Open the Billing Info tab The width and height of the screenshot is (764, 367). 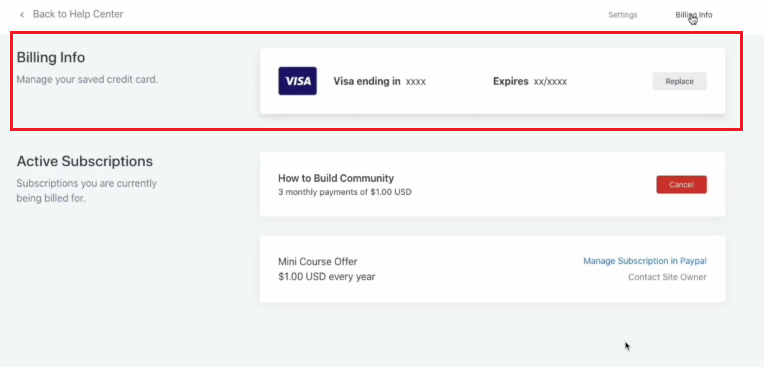pyautogui.click(x=694, y=15)
